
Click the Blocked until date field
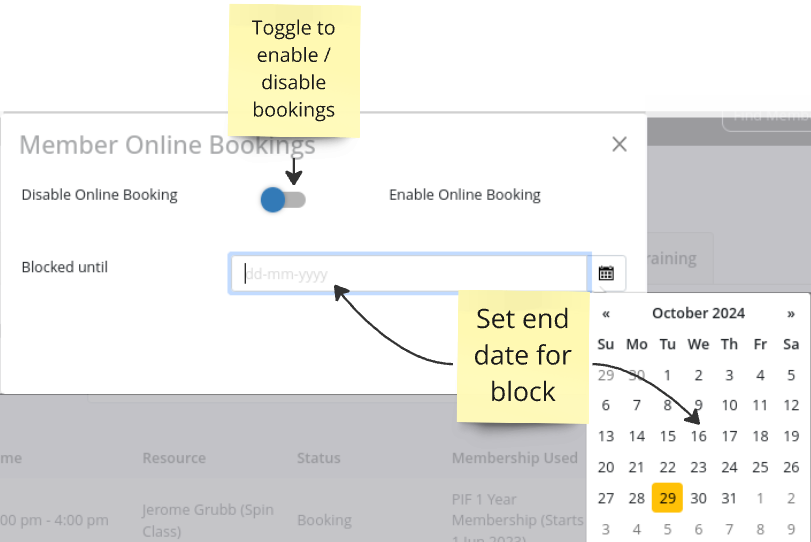coord(409,273)
